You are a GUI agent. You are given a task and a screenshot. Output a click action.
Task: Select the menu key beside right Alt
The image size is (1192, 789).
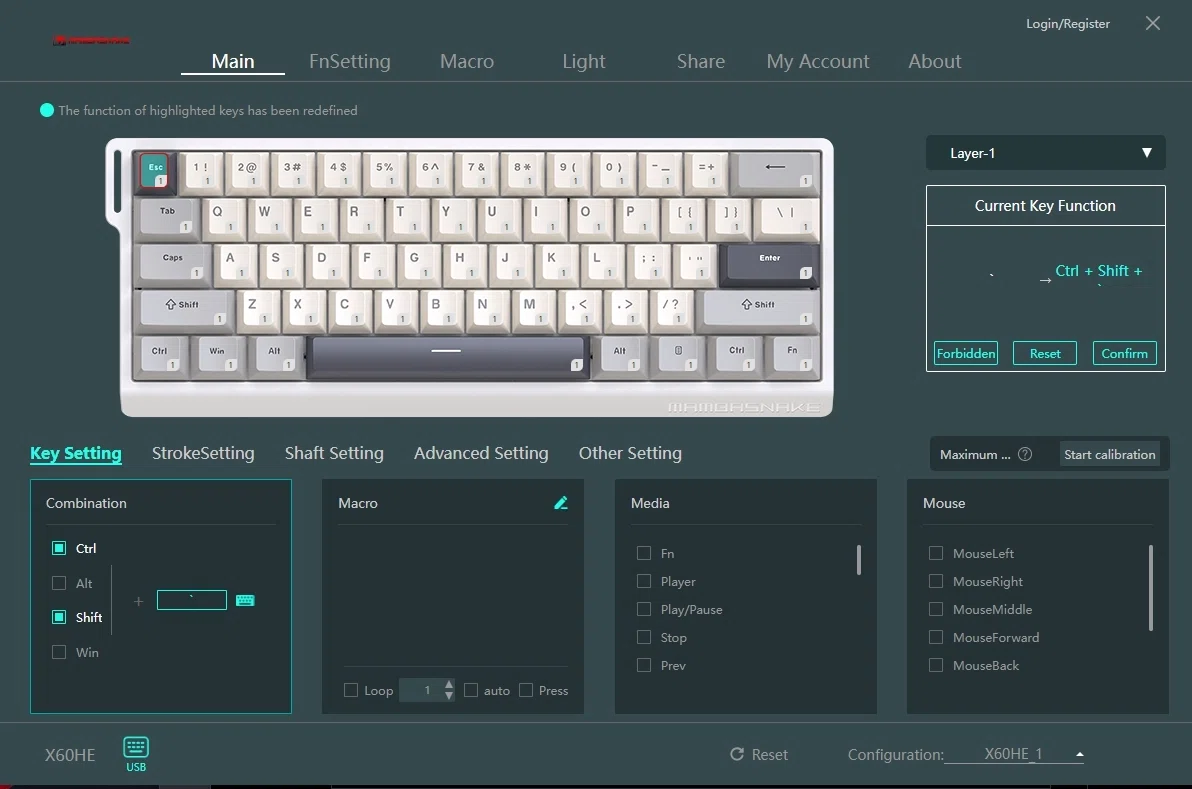click(x=679, y=355)
